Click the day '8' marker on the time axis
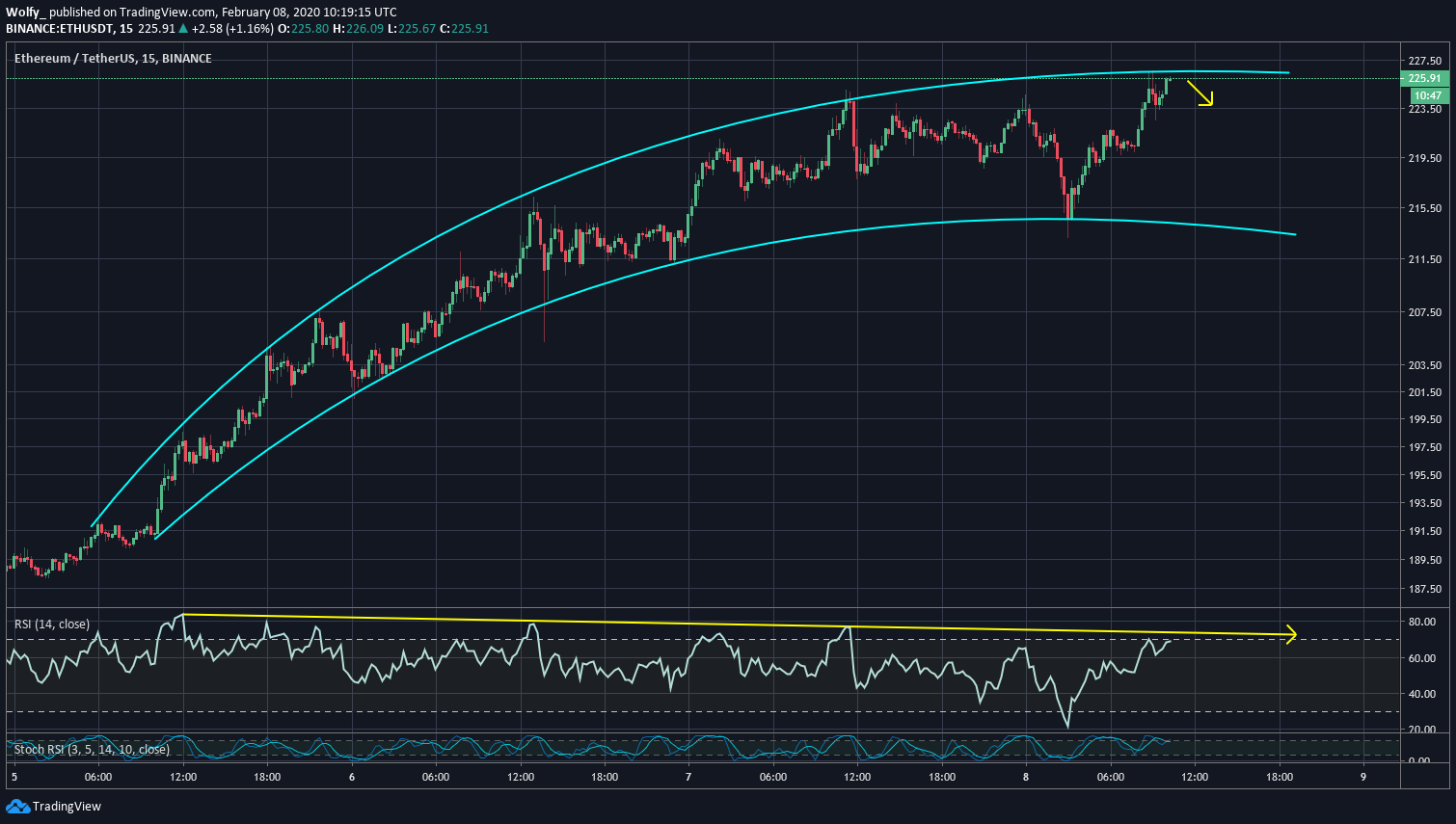This screenshot has width=1456, height=824. [x=1026, y=777]
